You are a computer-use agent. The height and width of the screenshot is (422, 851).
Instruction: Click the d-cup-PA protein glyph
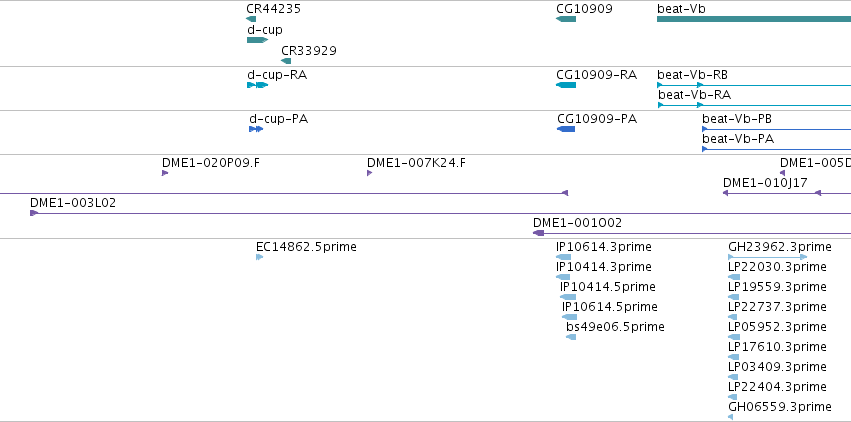[x=256, y=129]
